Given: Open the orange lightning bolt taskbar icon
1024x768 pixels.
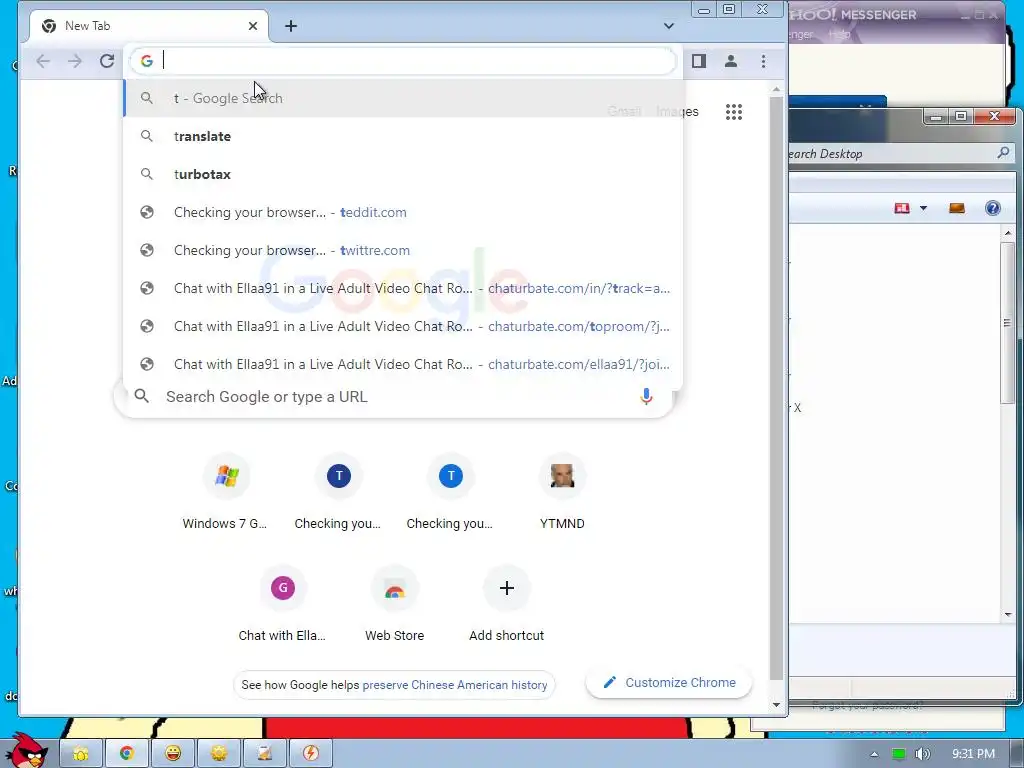Looking at the screenshot, I should tap(311, 754).
